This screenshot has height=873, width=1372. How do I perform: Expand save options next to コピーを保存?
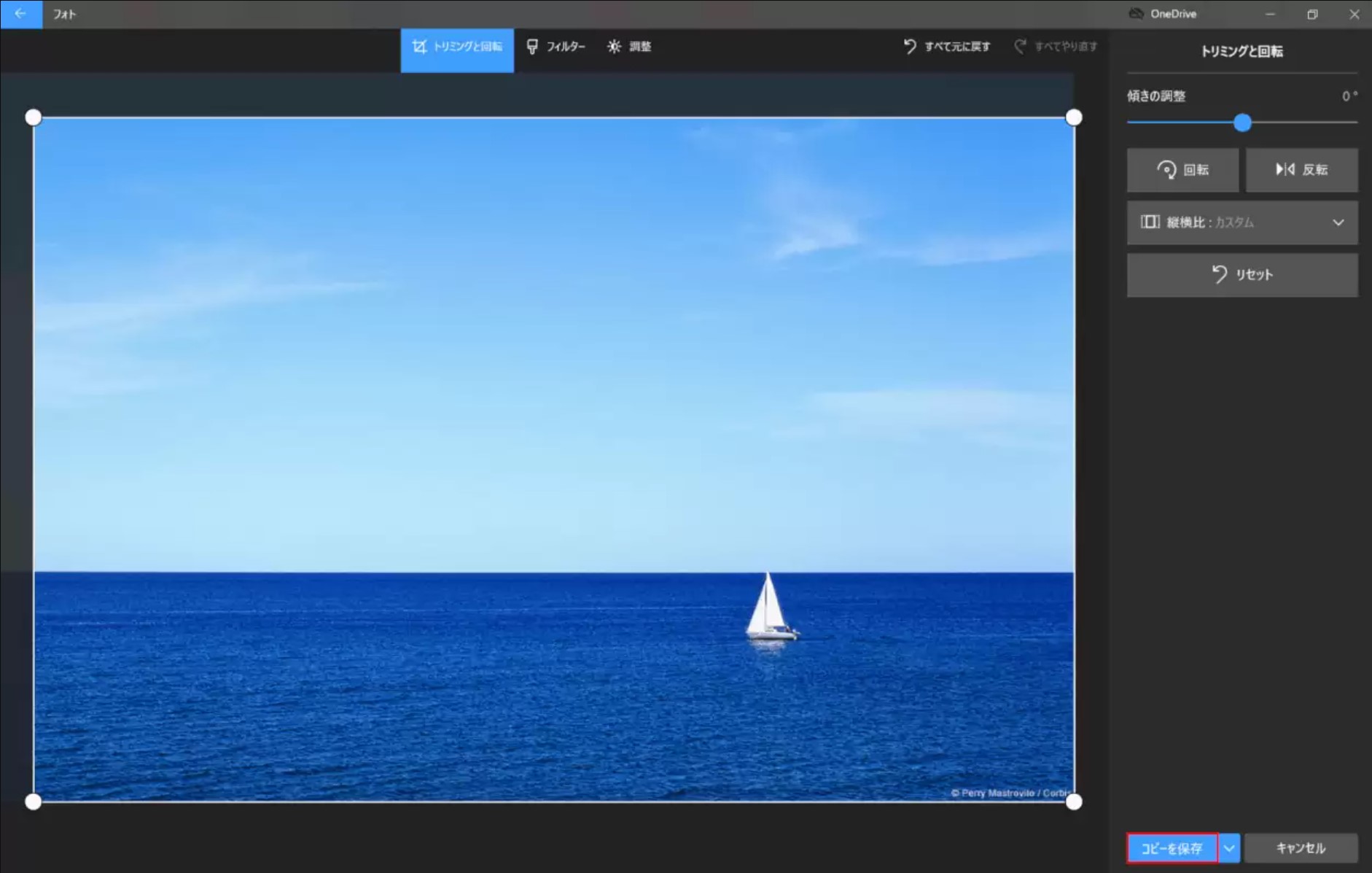point(1230,847)
